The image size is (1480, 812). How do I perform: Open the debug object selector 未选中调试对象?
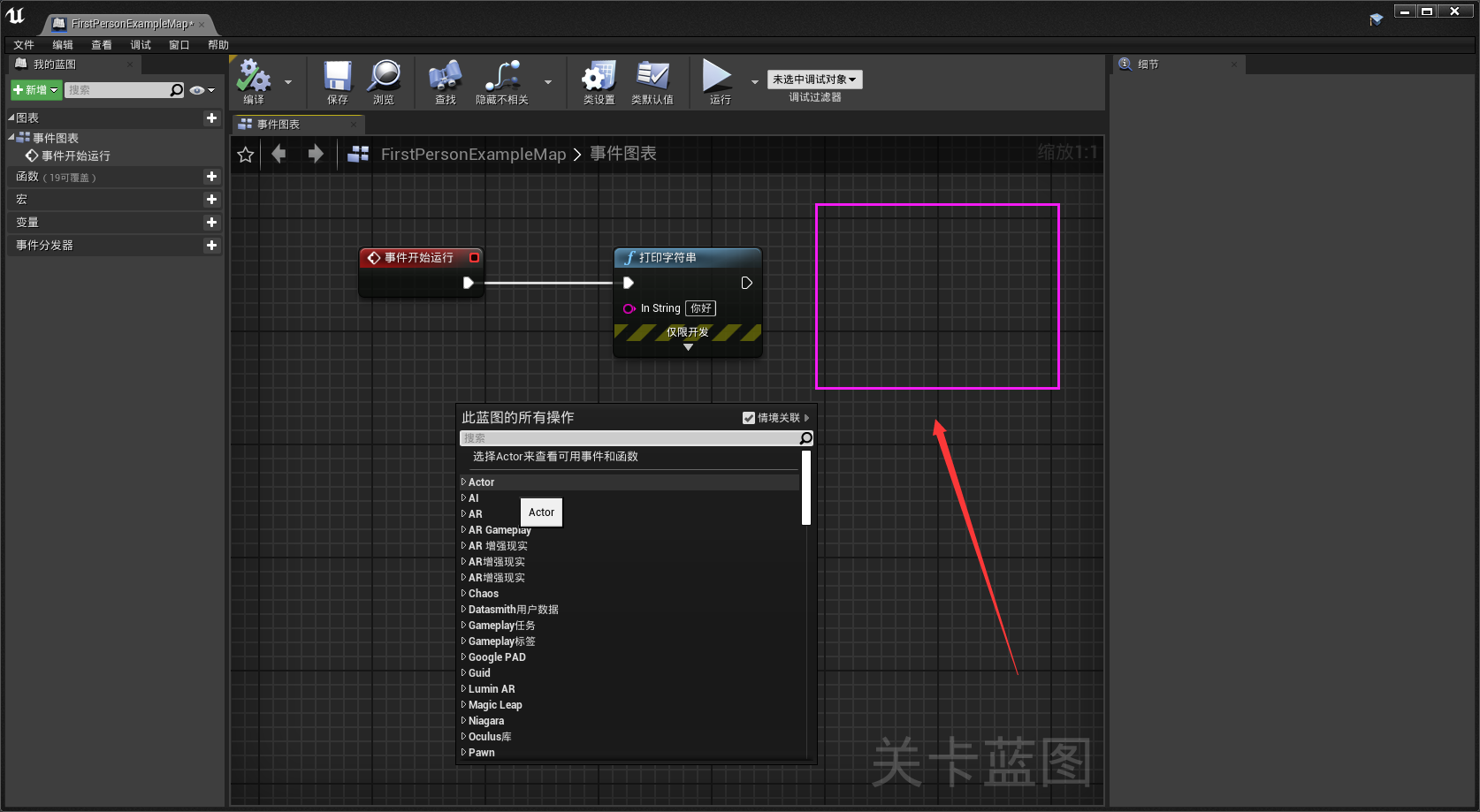click(814, 80)
